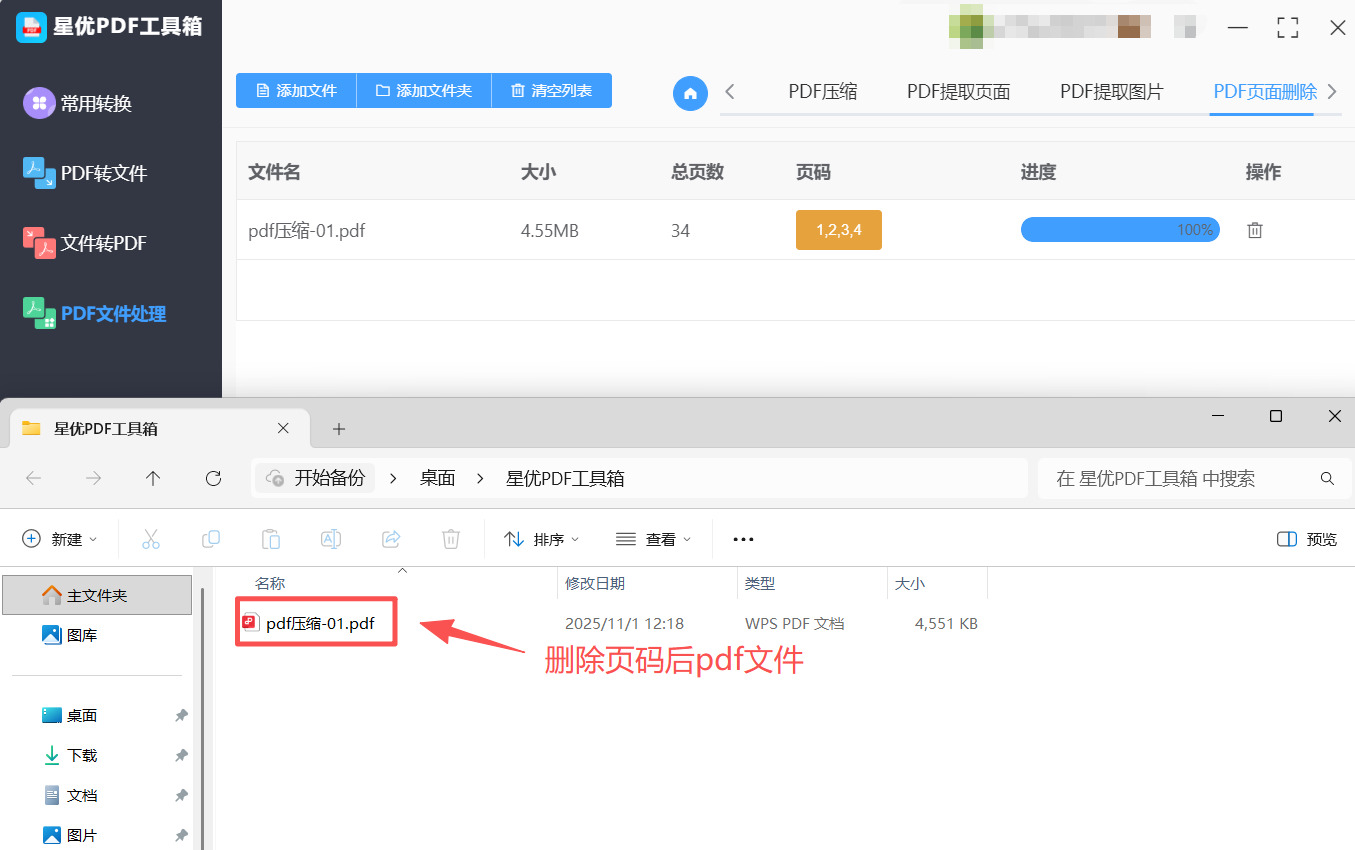The image size is (1355, 850).
Task: Click the Rename icon in Explorer toolbar
Action: tap(331, 539)
